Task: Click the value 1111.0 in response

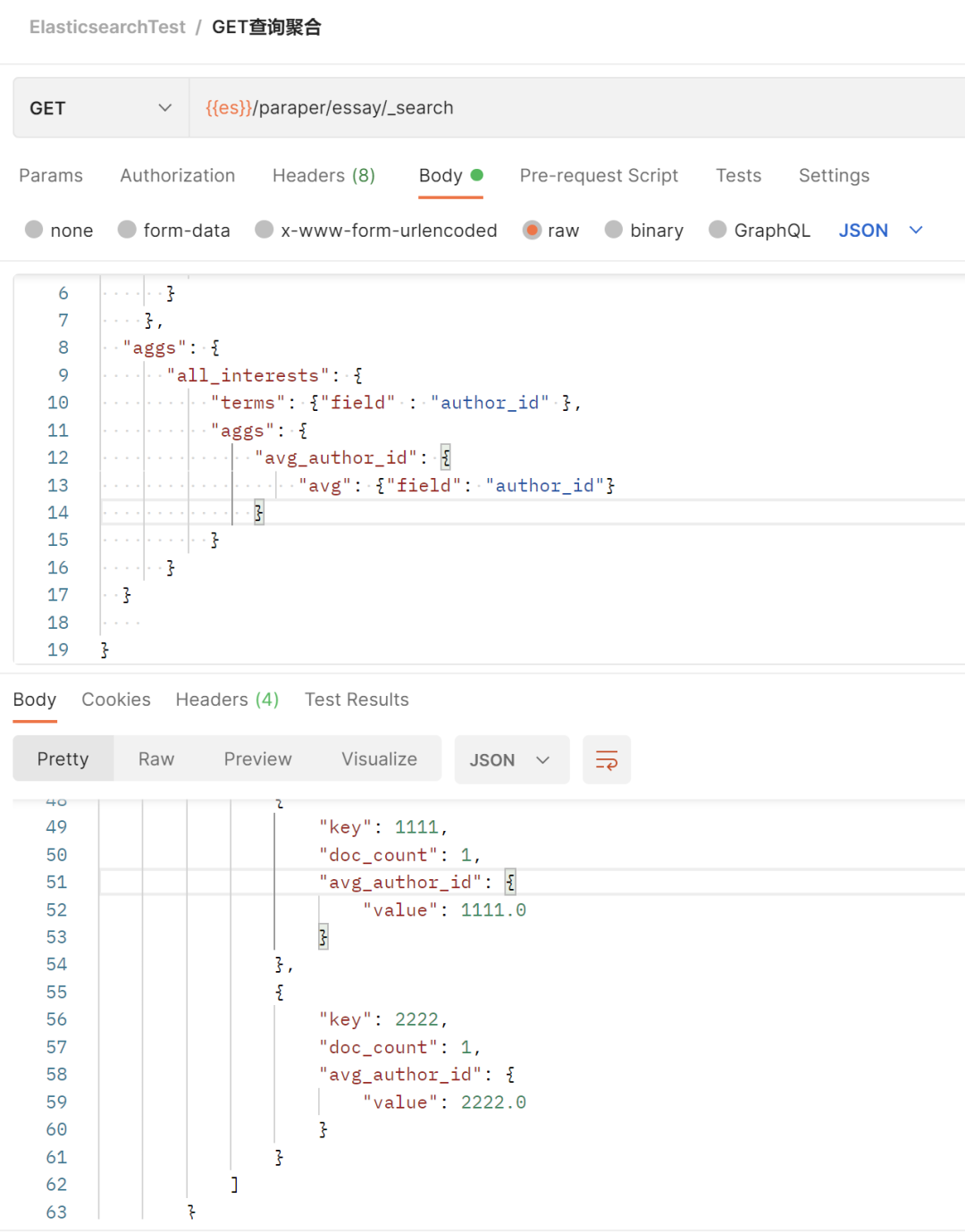Action: (x=493, y=910)
